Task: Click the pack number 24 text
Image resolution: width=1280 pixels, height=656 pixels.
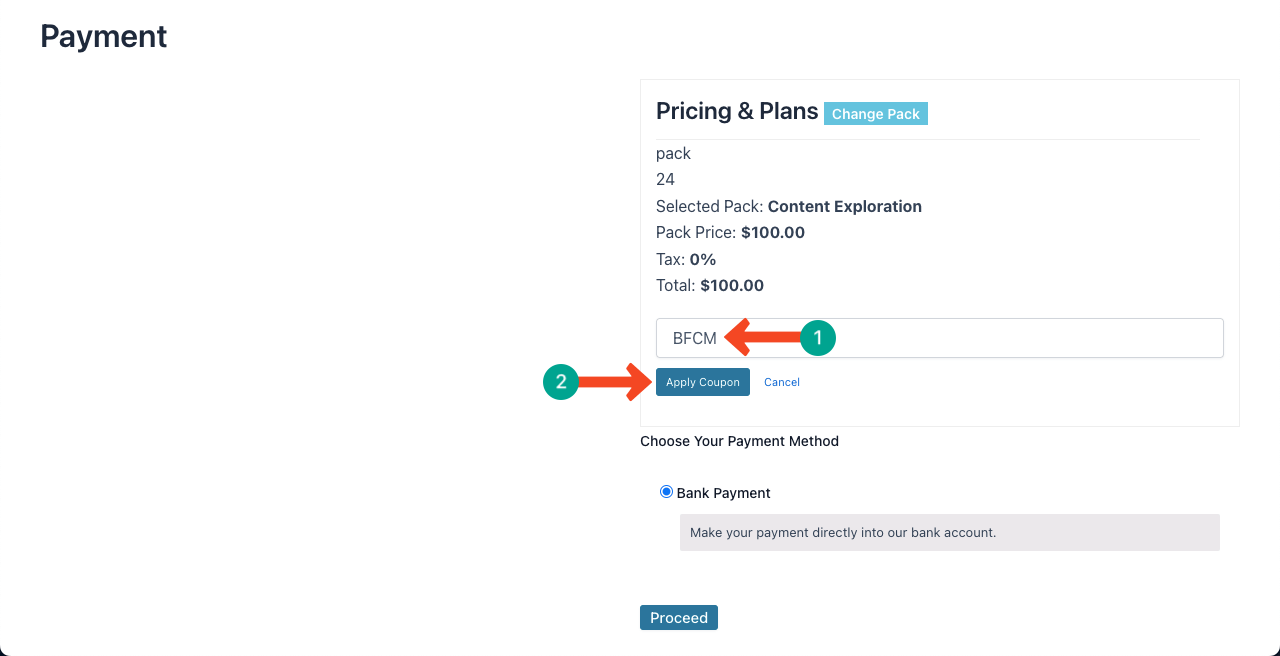Action: pos(665,180)
